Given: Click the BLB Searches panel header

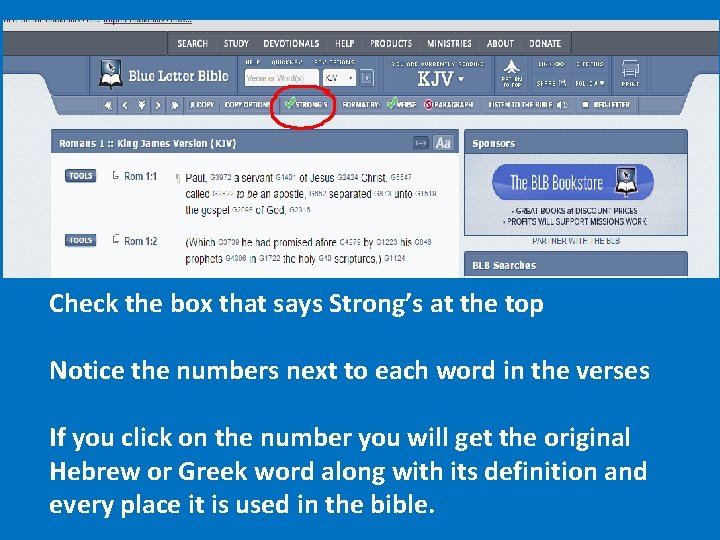Looking at the screenshot, I should (576, 264).
